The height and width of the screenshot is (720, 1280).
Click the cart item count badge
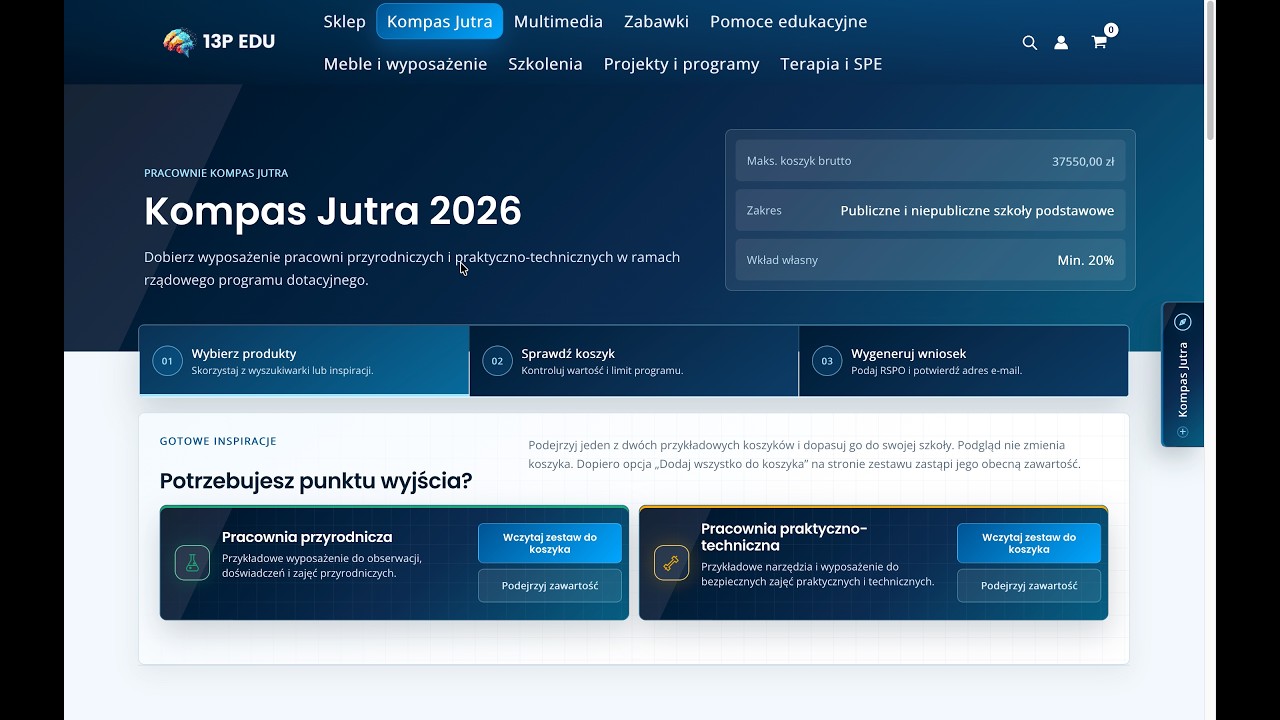pos(1111,30)
